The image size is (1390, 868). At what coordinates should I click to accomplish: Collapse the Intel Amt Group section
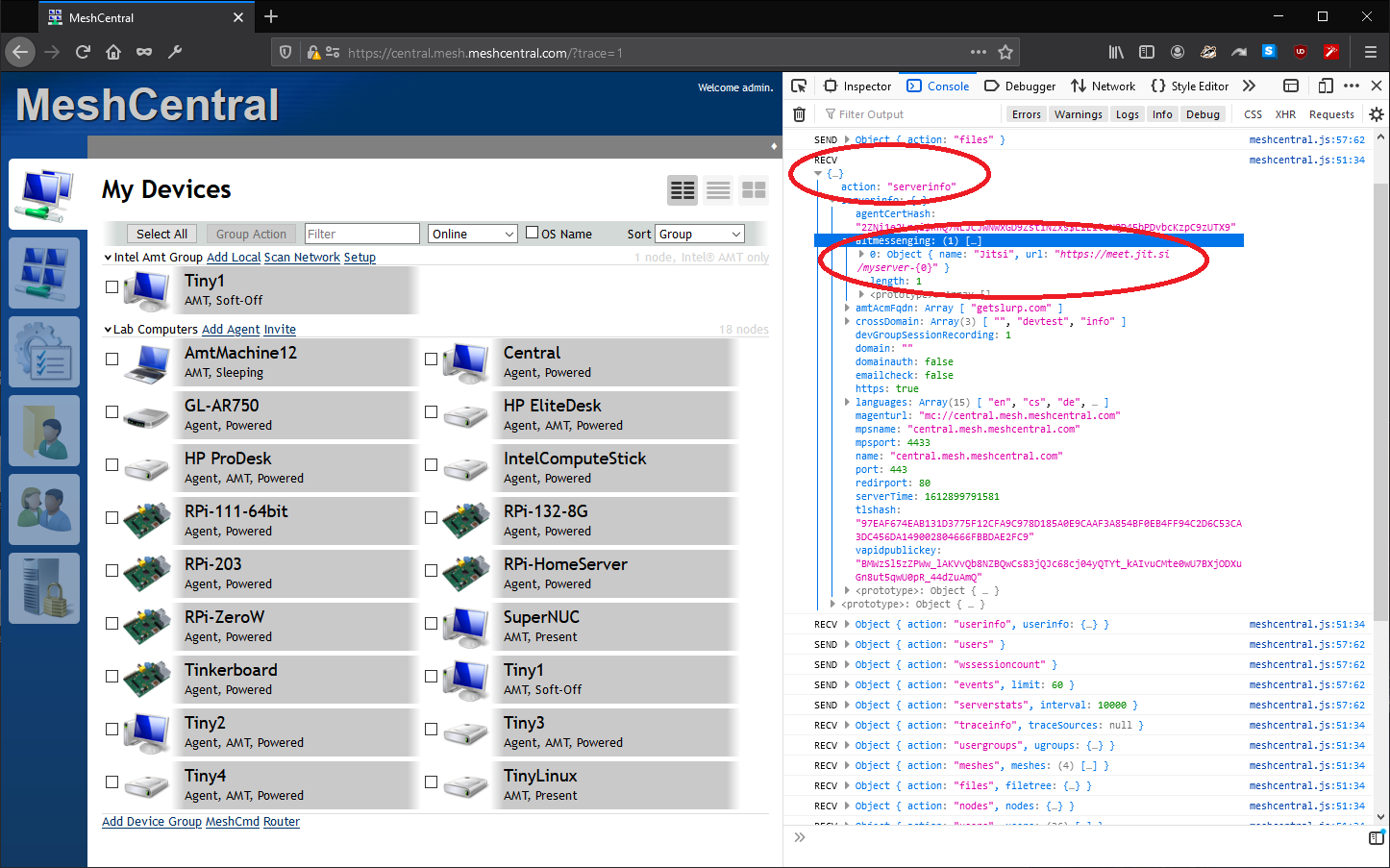108,258
